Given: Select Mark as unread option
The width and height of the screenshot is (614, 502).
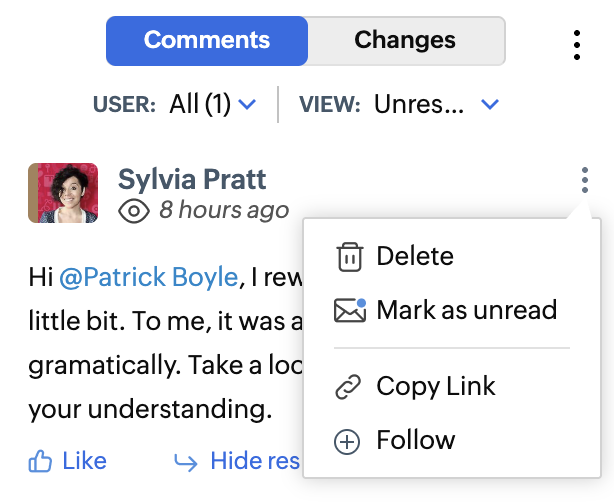Looking at the screenshot, I should (x=466, y=310).
